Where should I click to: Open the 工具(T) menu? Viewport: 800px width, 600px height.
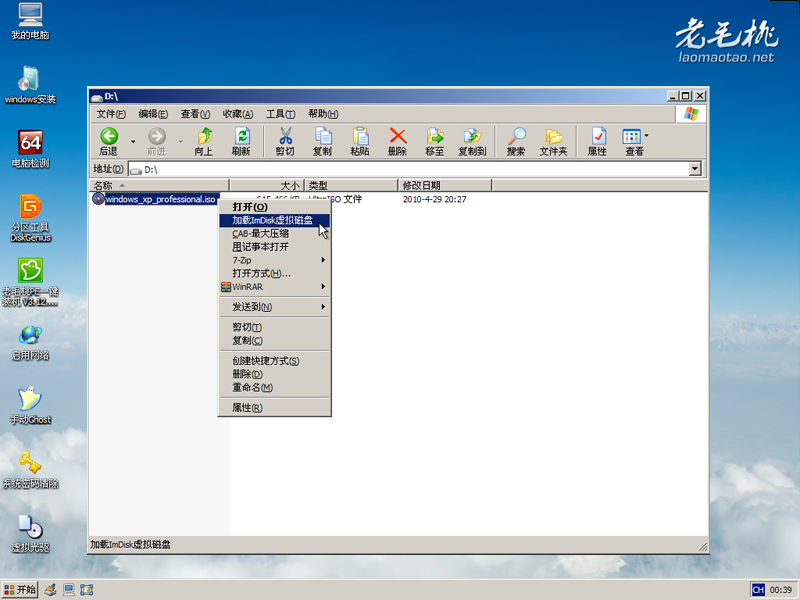coord(280,114)
